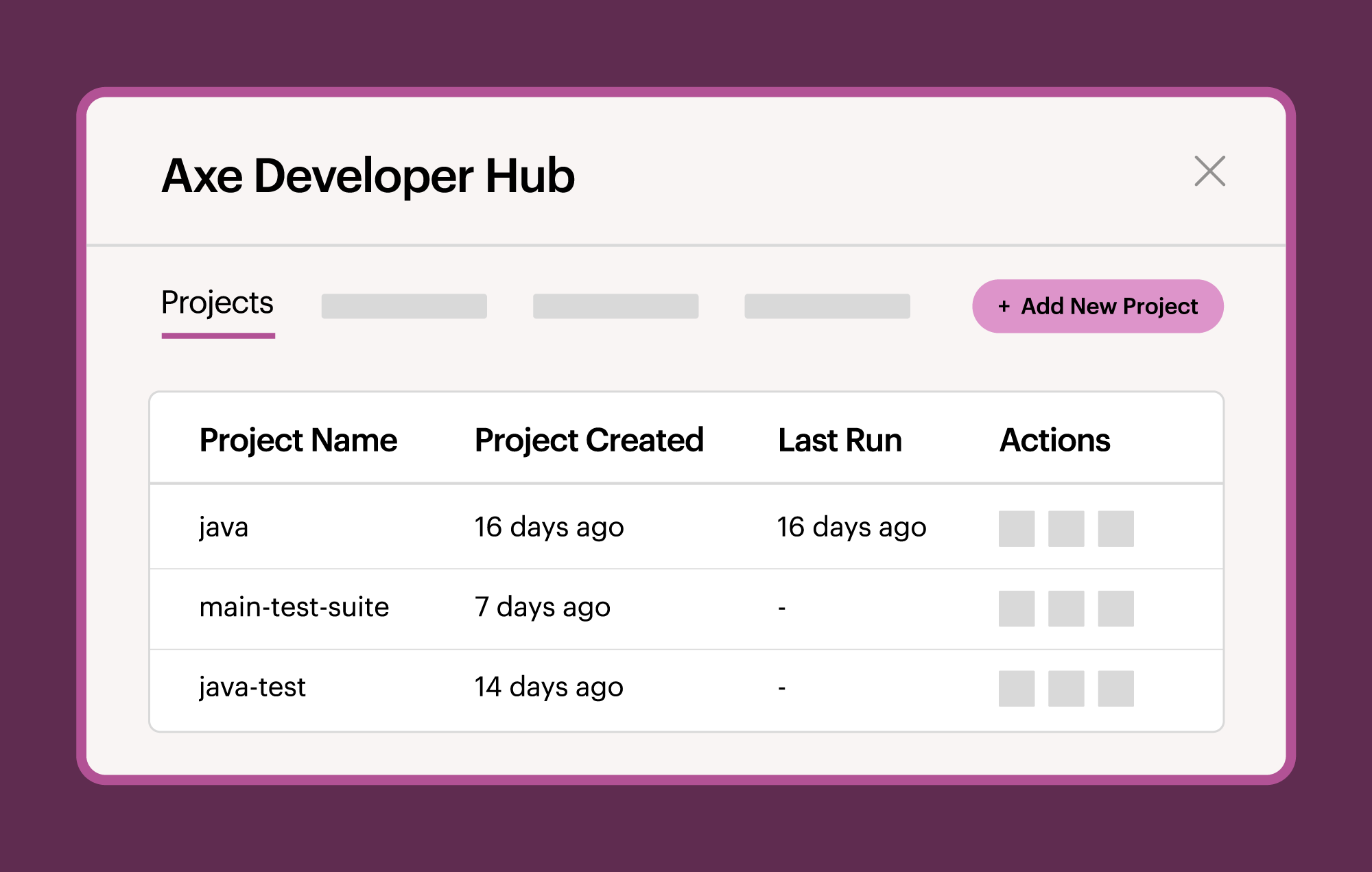Click the last action icon for main-test-suite
The image size is (1372, 872).
click(x=1116, y=608)
